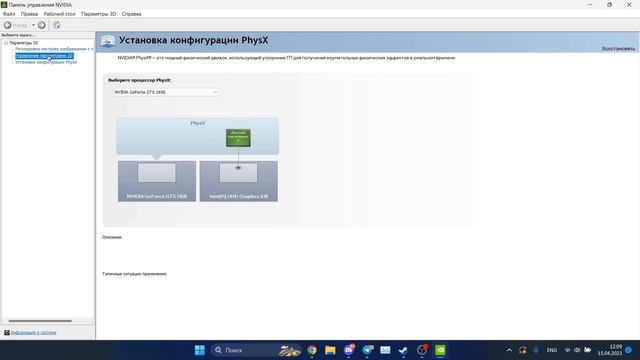Click the NVIDIA GeForce GTX 1650 card

(x=157, y=181)
